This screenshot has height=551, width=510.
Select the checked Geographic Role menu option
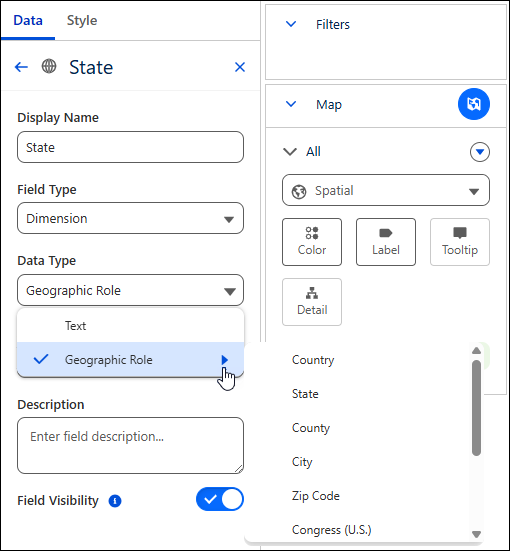coord(130,359)
